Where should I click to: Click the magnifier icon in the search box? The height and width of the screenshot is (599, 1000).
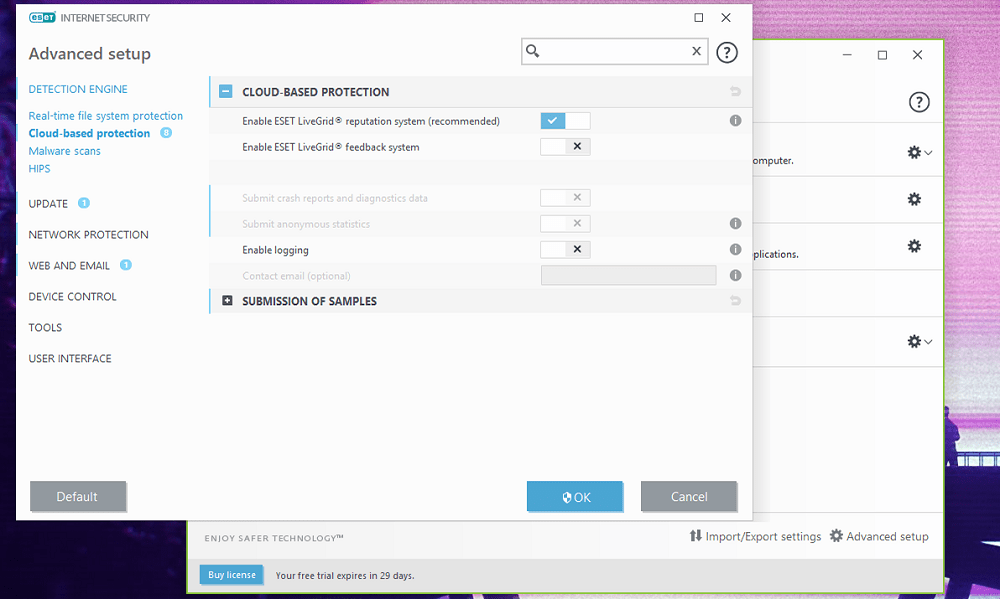tap(533, 51)
